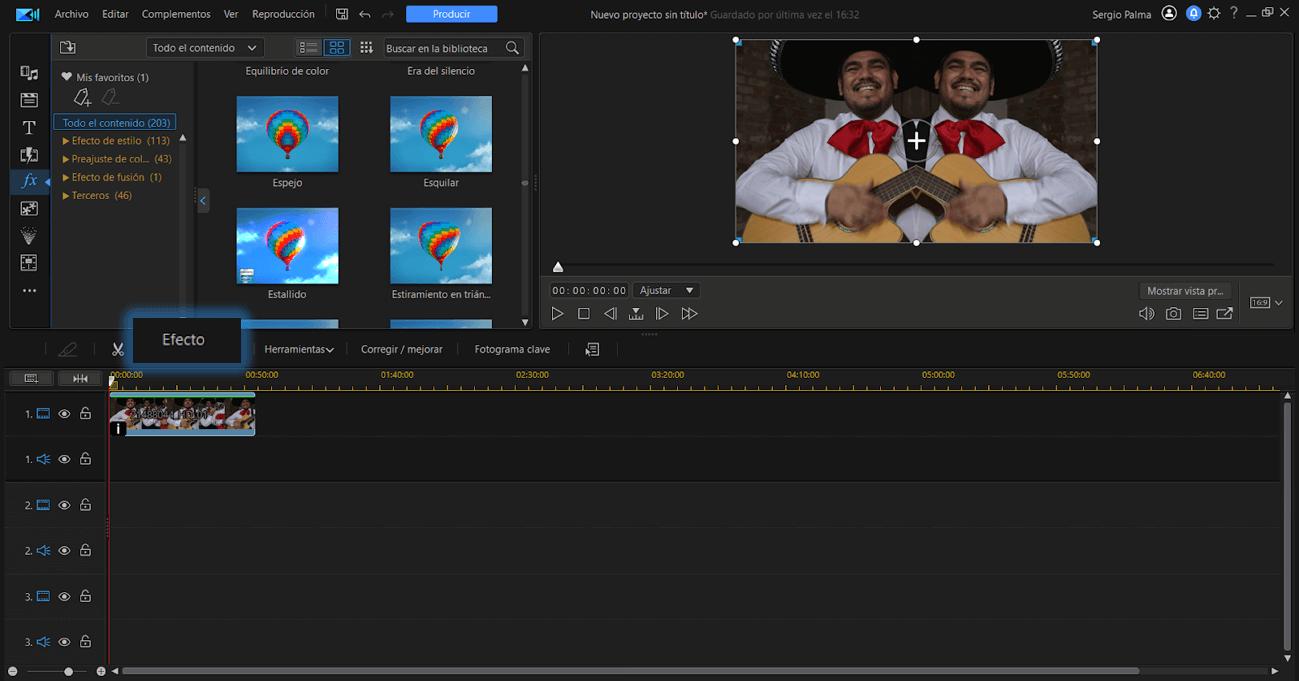Open the Reproducción menu
Viewport: 1299px width, 681px height.
point(283,14)
